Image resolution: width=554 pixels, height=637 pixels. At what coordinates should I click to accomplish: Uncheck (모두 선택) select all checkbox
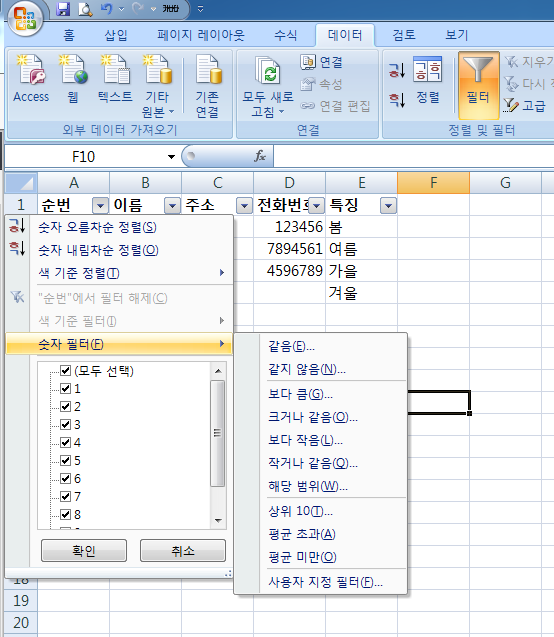pyautogui.click(x=65, y=370)
